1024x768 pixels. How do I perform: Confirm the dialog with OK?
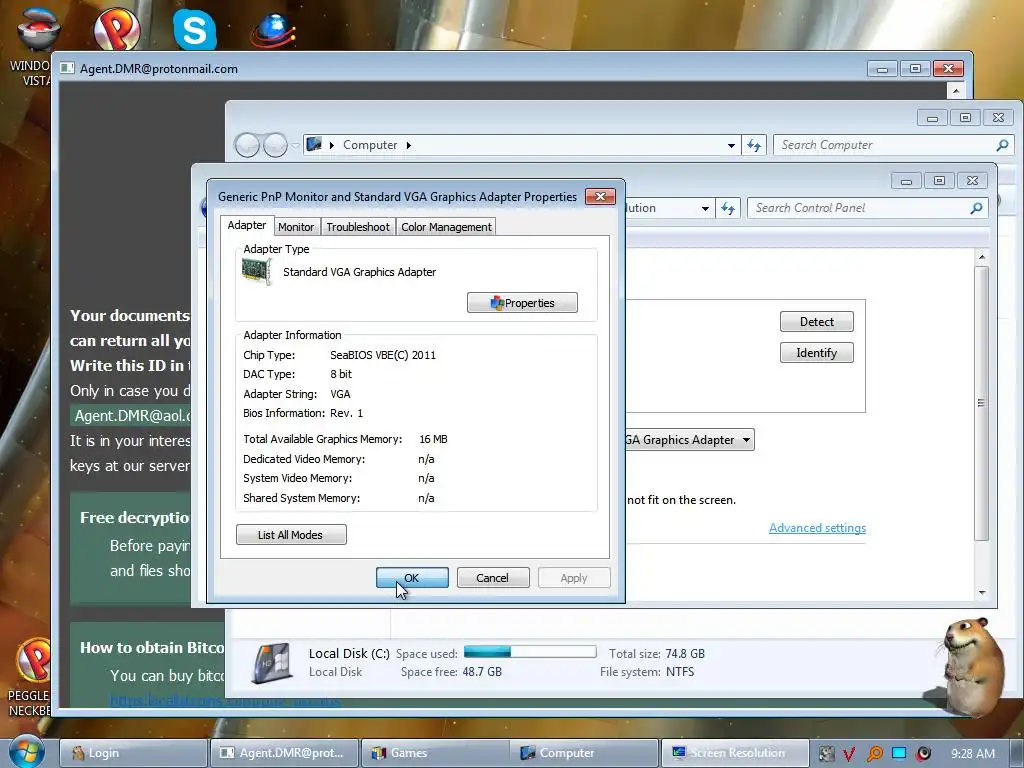[411, 578]
